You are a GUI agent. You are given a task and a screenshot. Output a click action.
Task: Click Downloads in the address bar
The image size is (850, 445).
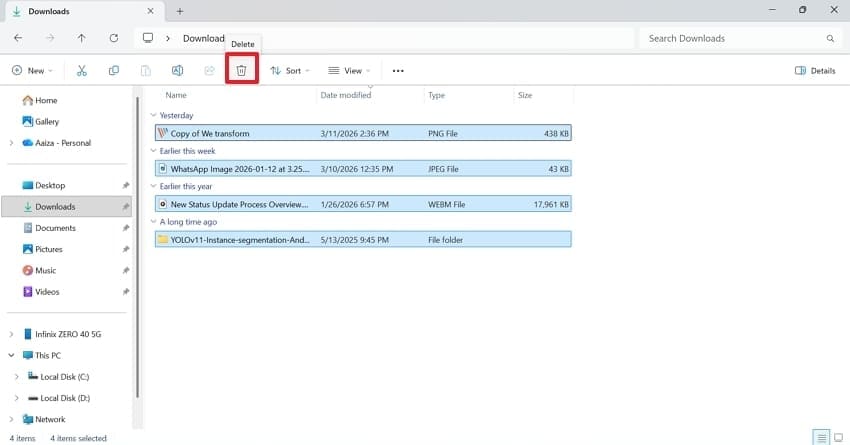tap(203, 38)
